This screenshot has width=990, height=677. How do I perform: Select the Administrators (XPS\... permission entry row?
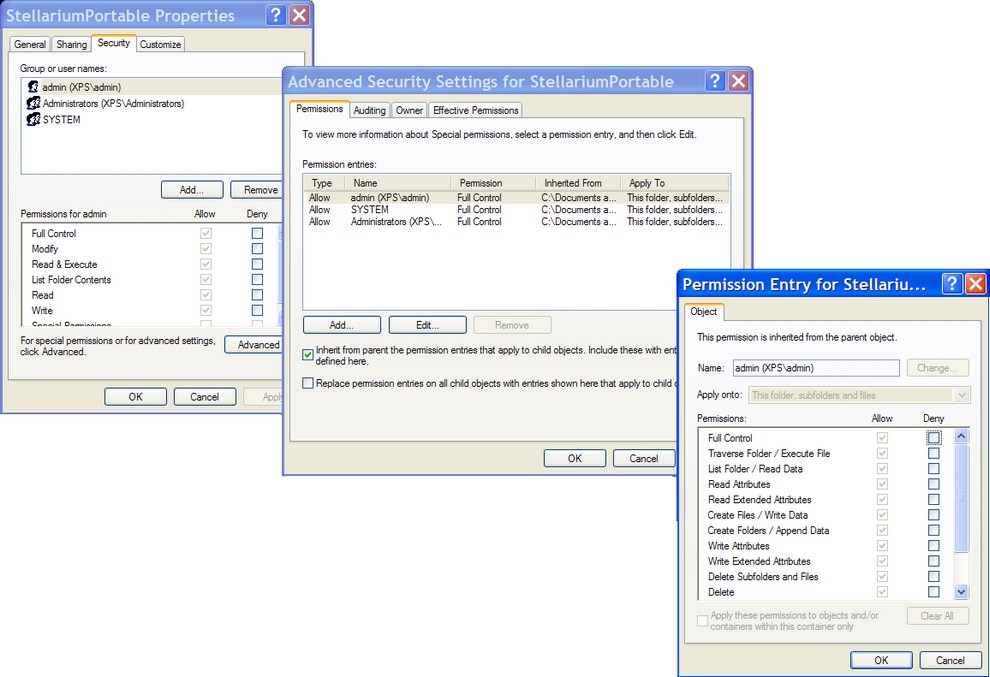516,222
